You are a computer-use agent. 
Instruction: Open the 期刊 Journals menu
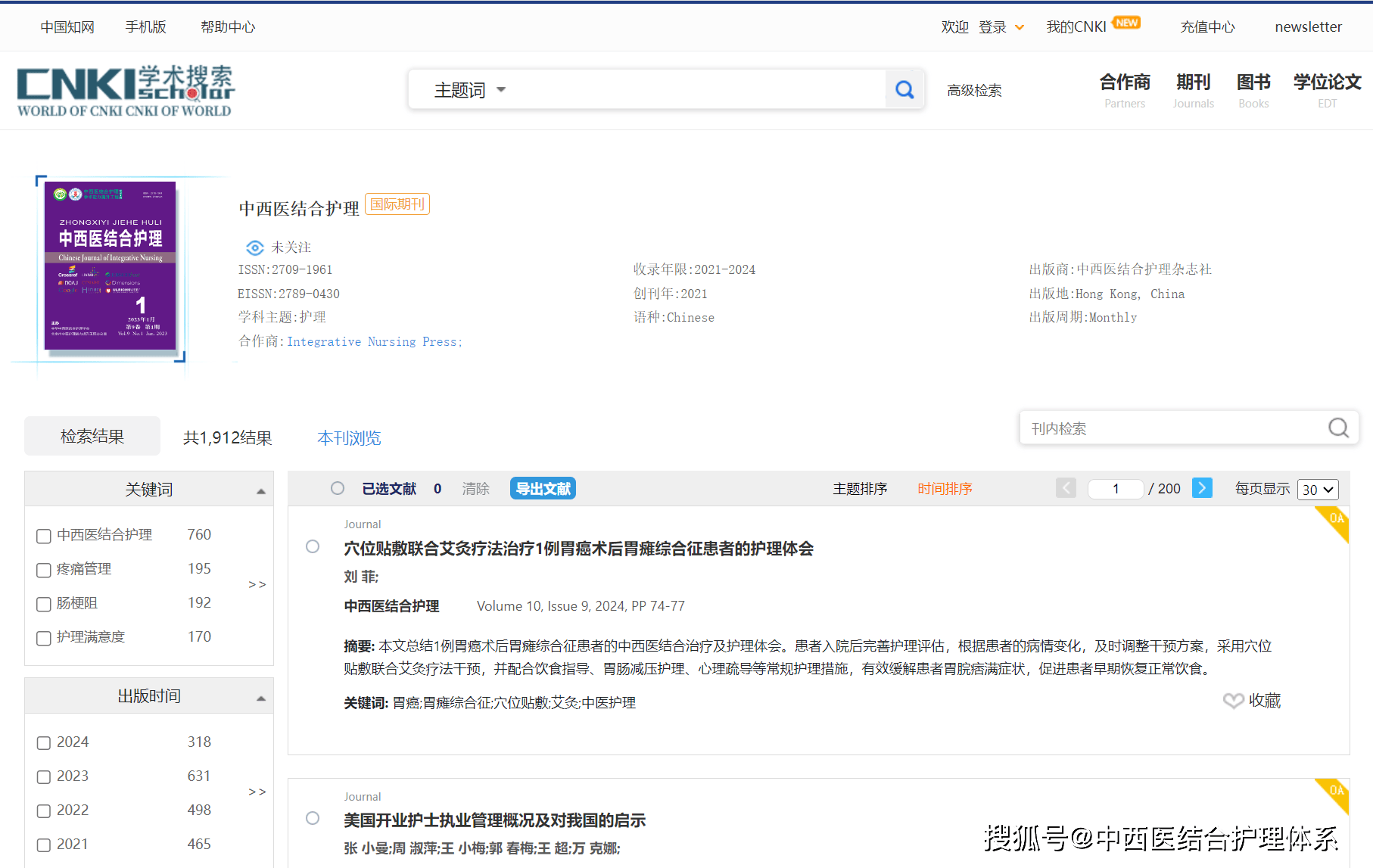pyautogui.click(x=1194, y=90)
